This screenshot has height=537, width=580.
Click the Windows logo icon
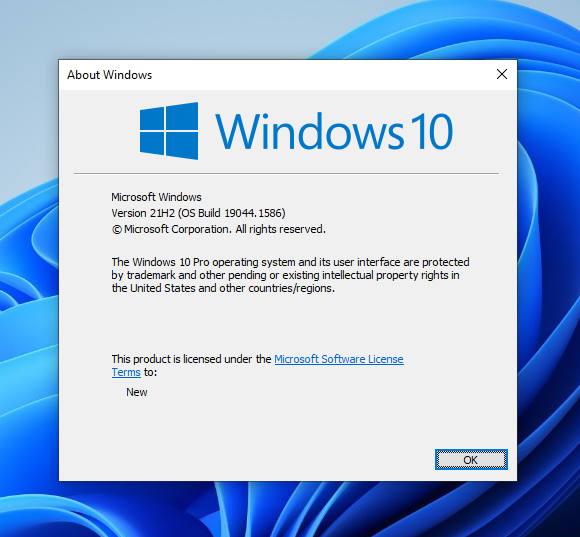coord(169,131)
